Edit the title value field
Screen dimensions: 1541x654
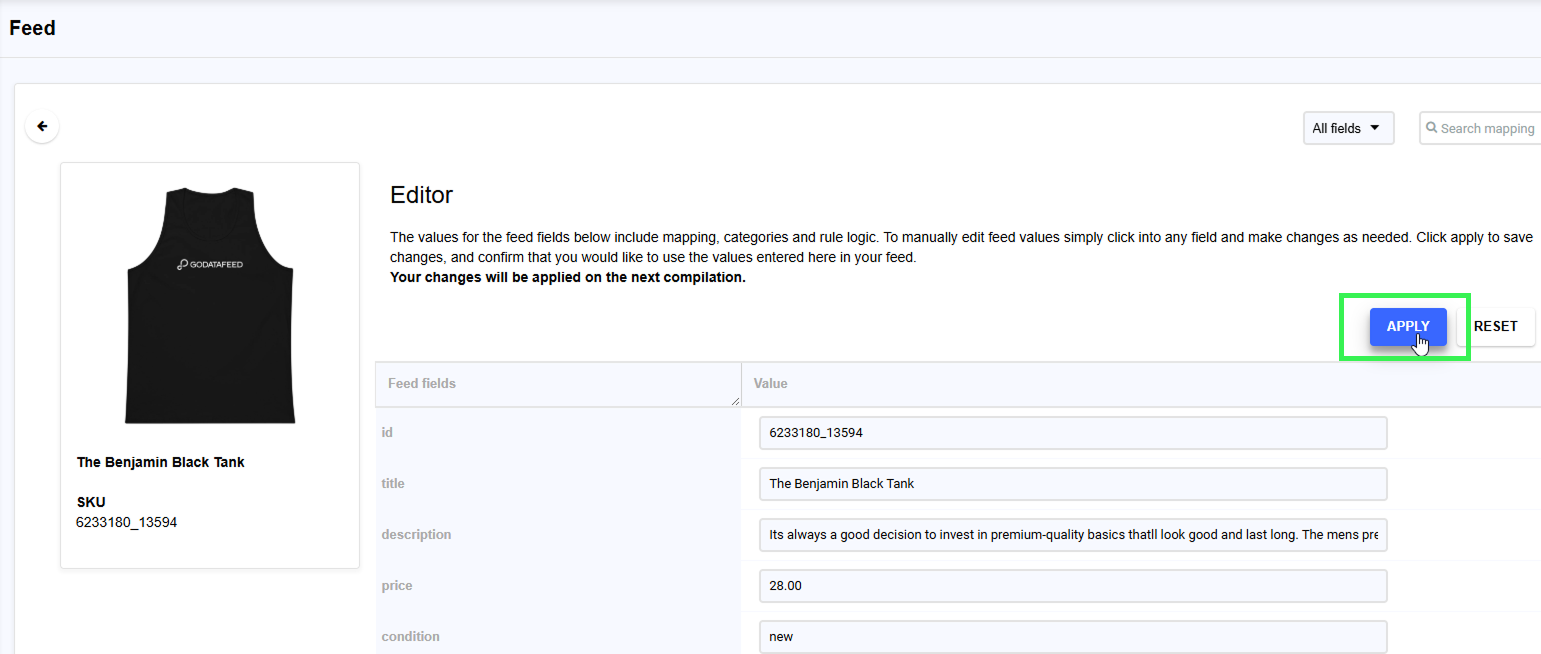pos(1072,484)
